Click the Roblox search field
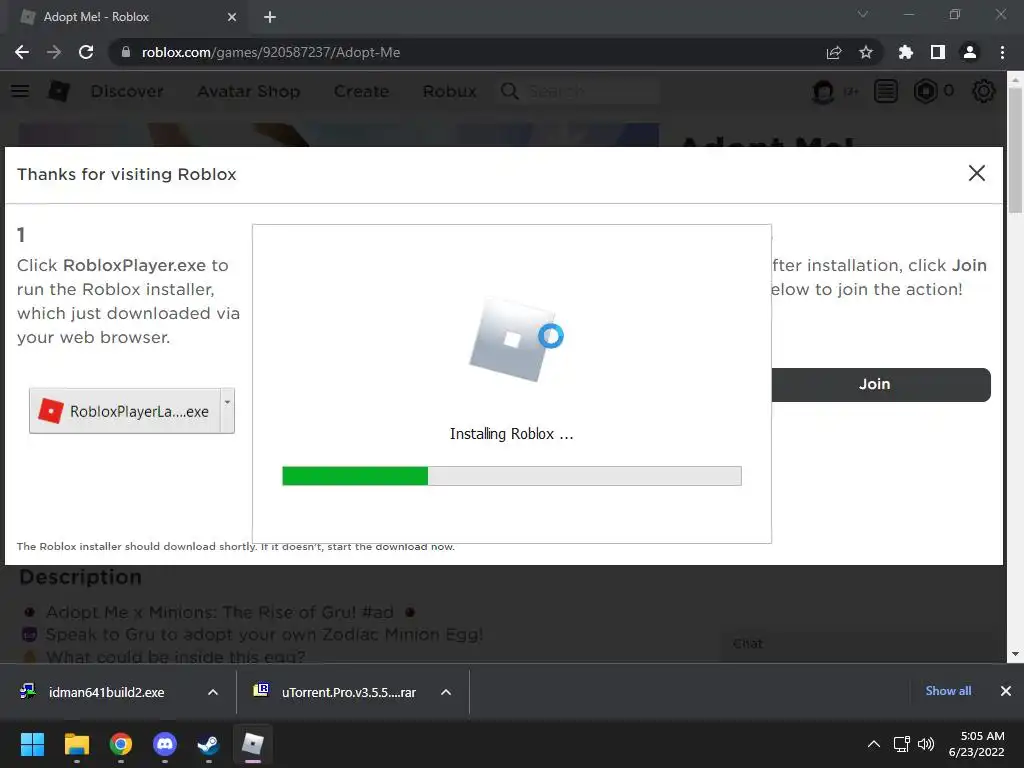 click(x=579, y=91)
